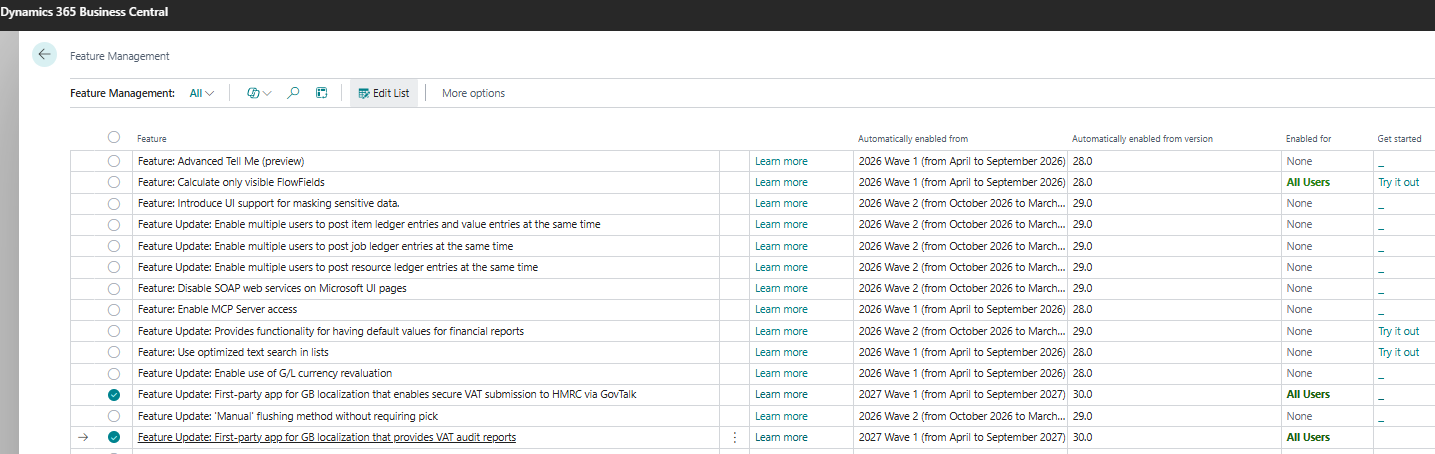Click version 30.0 in HMRC via GovTalk row

click(1082, 394)
